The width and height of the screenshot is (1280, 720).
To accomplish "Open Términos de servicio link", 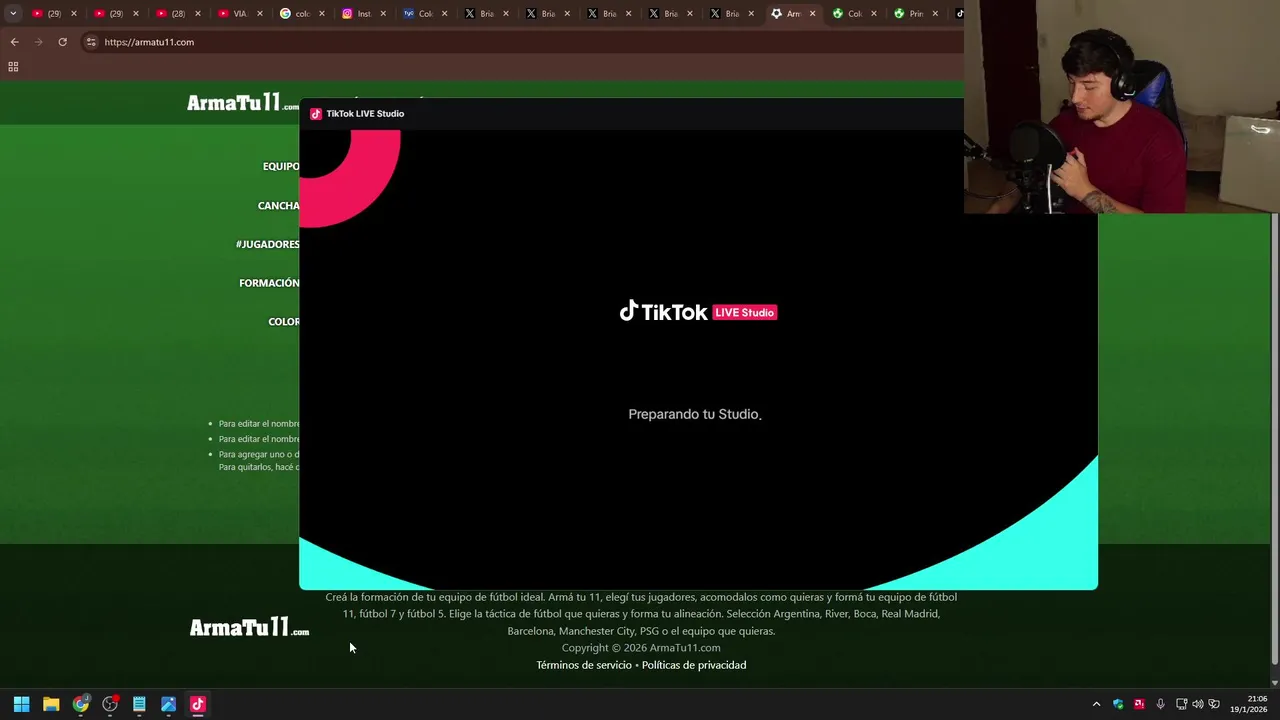I will 584,665.
